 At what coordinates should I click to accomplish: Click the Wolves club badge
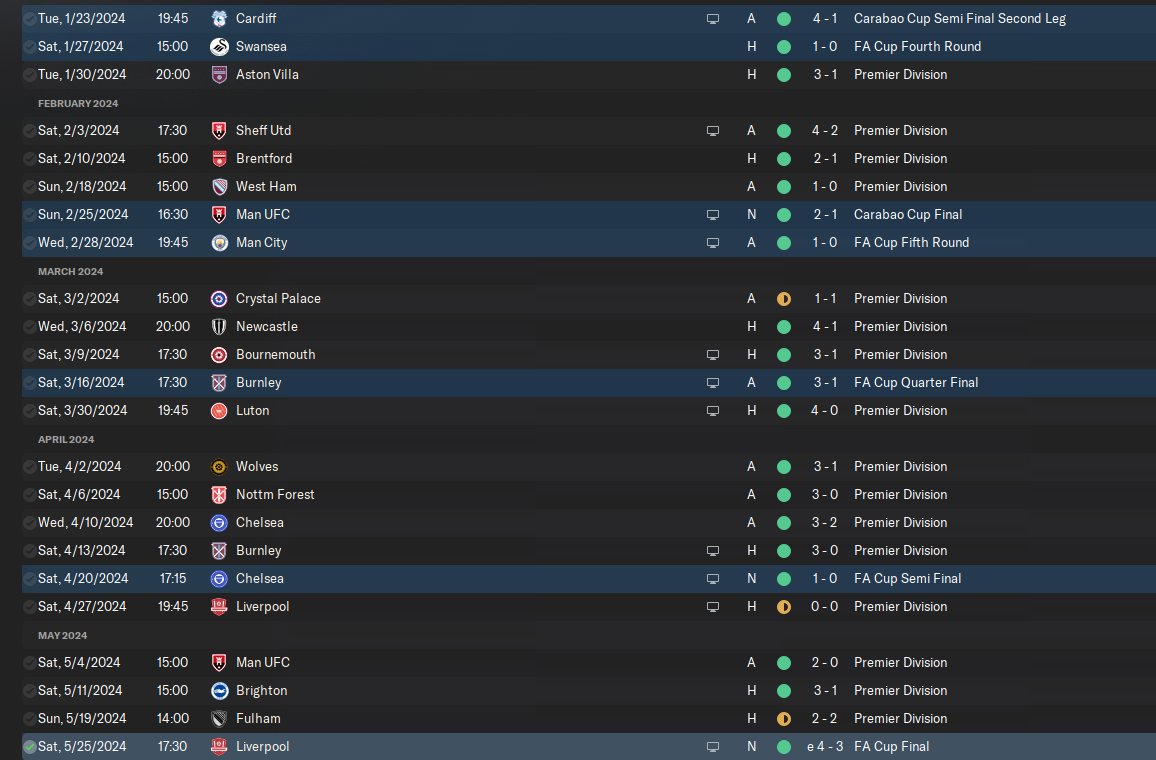click(219, 467)
